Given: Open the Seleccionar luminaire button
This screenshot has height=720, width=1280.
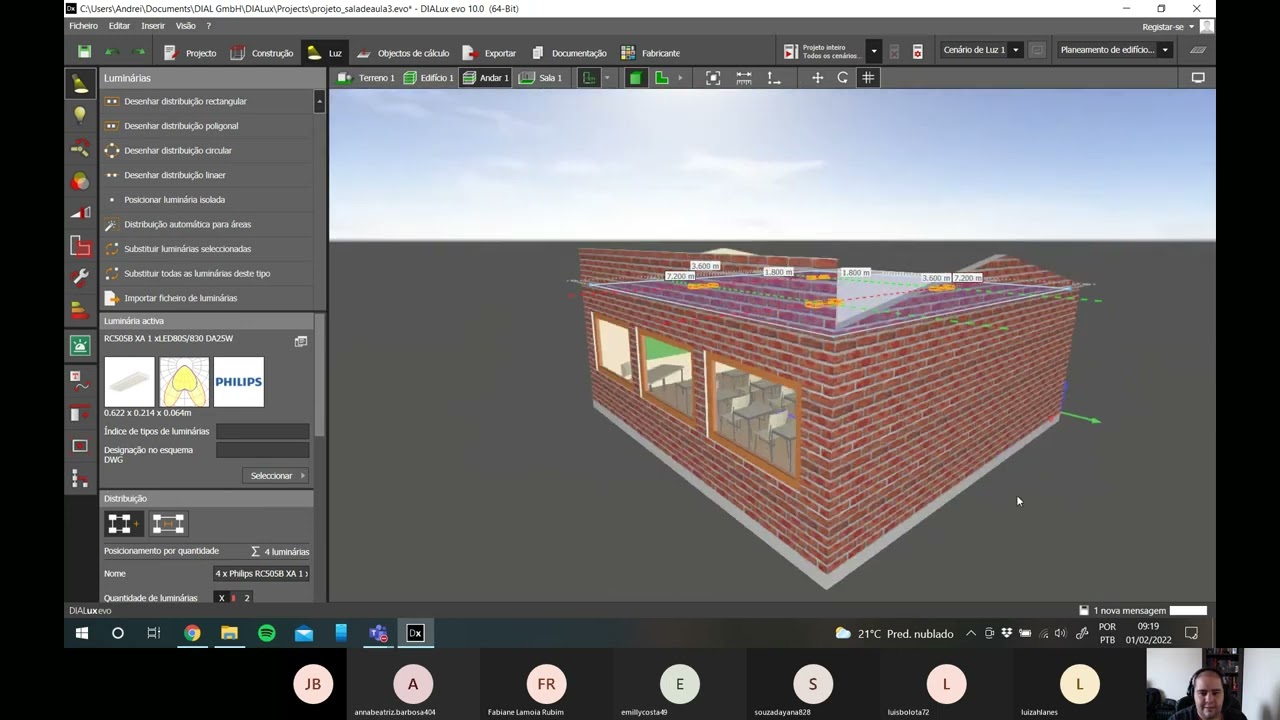Looking at the screenshot, I should (277, 476).
